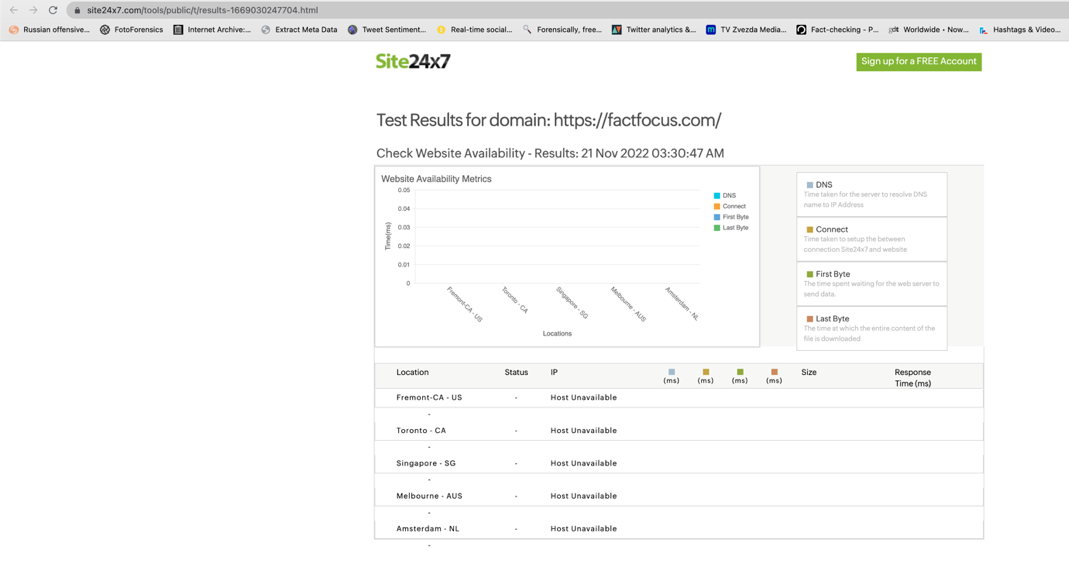Click Host Unavailable in the Melbourne row
Viewport: 1069px width, 564px height.
(584, 496)
